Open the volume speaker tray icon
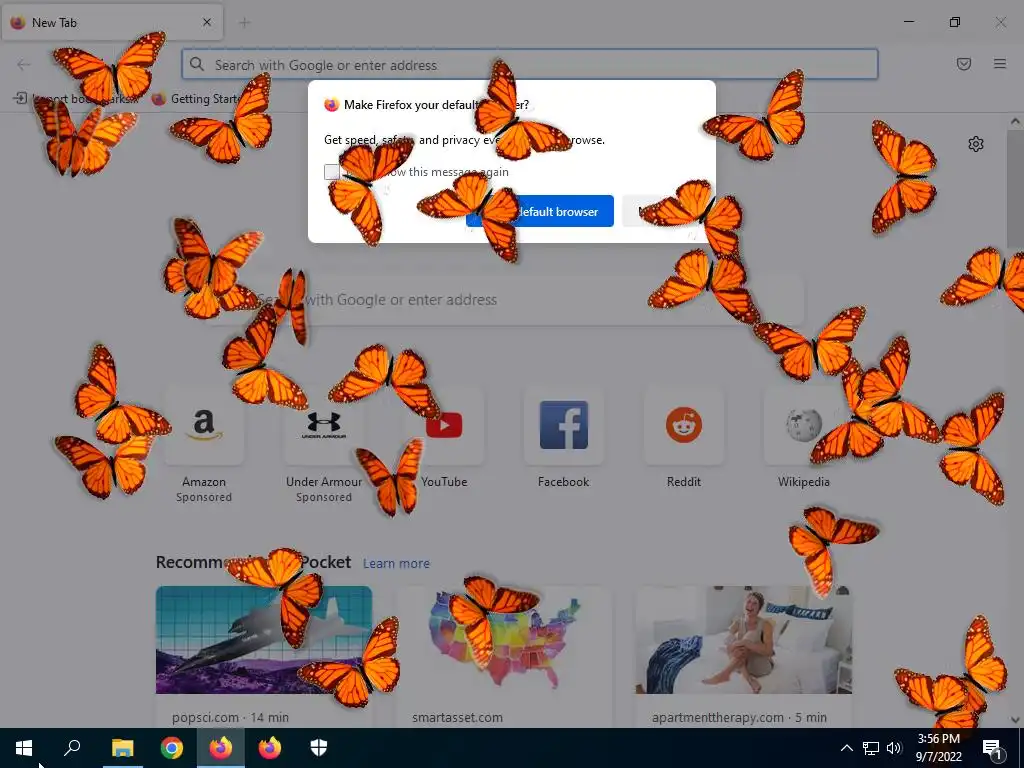Screen dimensions: 1024x768 (894, 748)
